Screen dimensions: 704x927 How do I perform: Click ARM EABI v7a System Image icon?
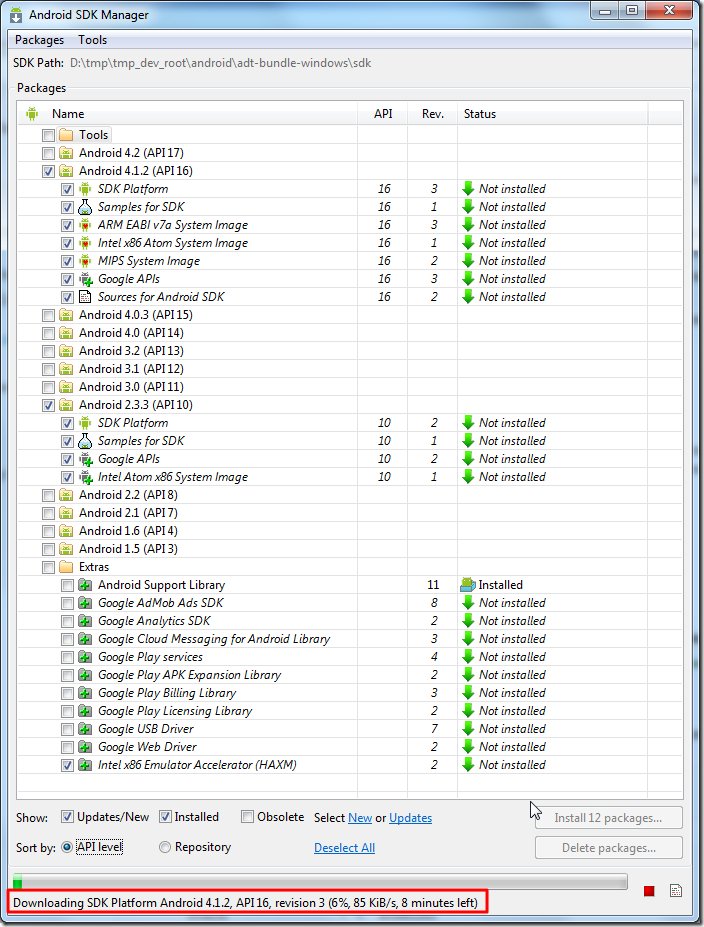[x=85, y=225]
